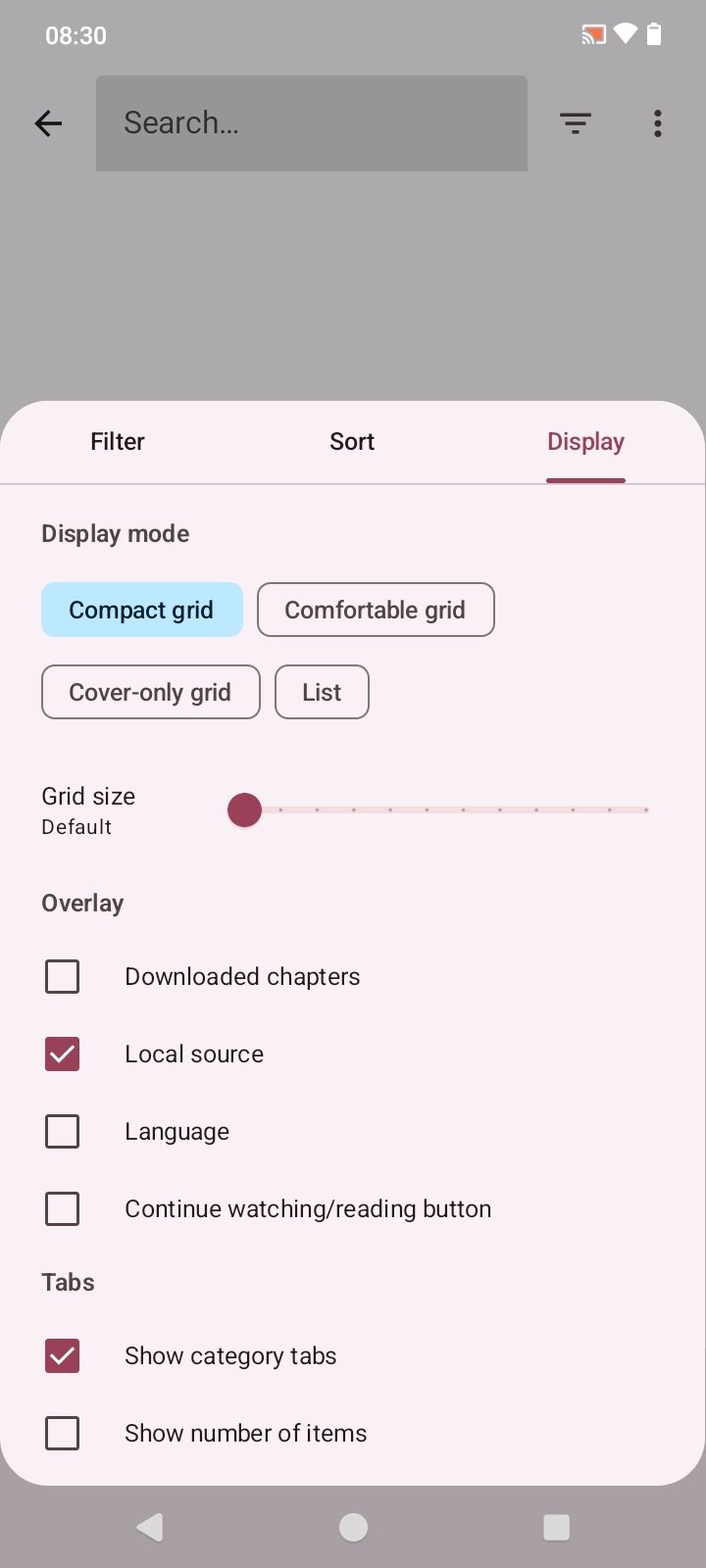Uncheck the Local source checkbox
This screenshot has height=1568, width=706.
tap(63, 1054)
